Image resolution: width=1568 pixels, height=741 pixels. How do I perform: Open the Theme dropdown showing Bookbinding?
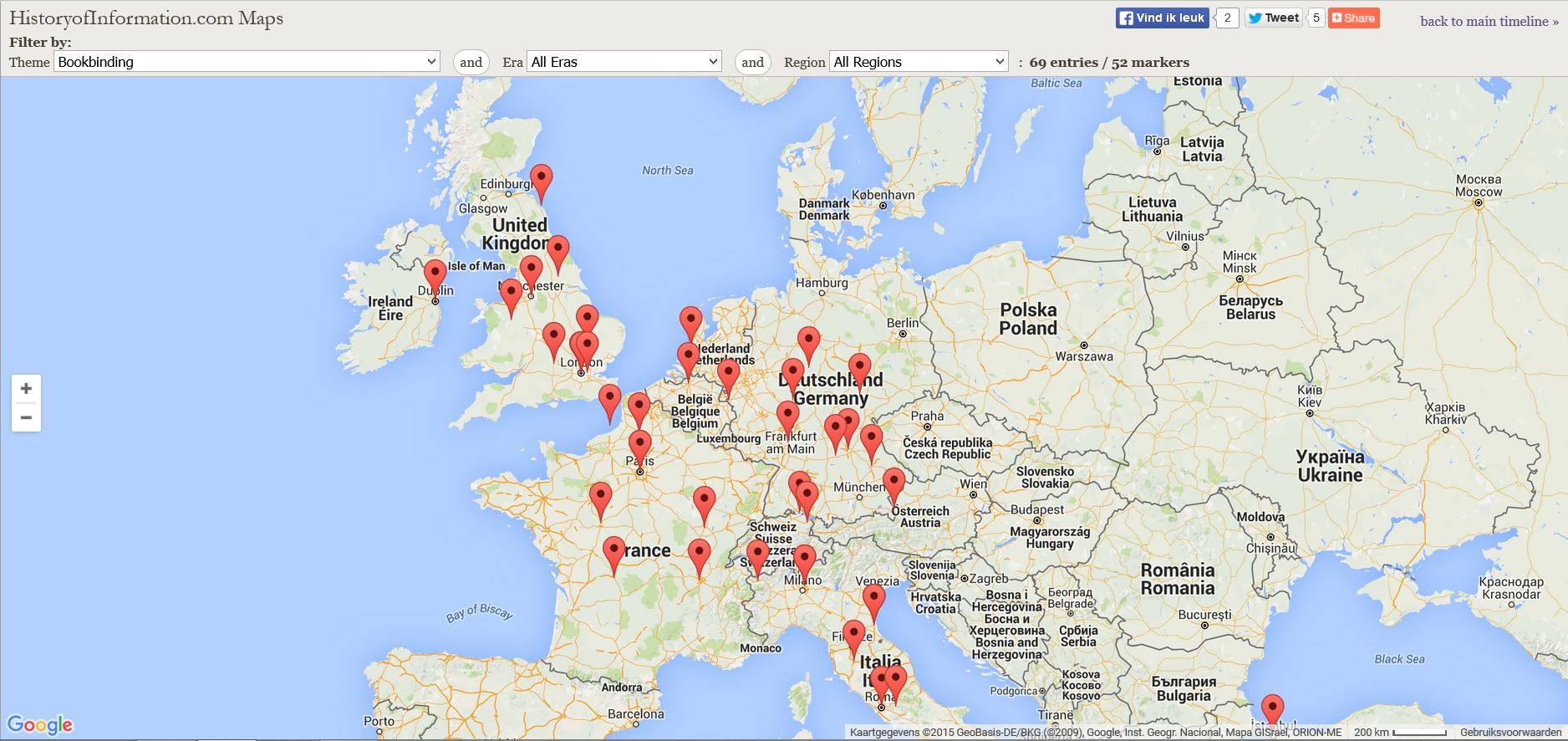(247, 62)
